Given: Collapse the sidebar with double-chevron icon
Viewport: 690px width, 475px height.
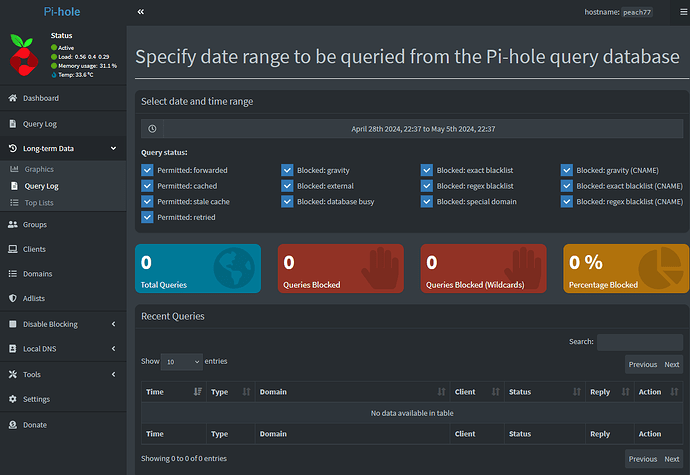Looking at the screenshot, I should click(141, 12).
